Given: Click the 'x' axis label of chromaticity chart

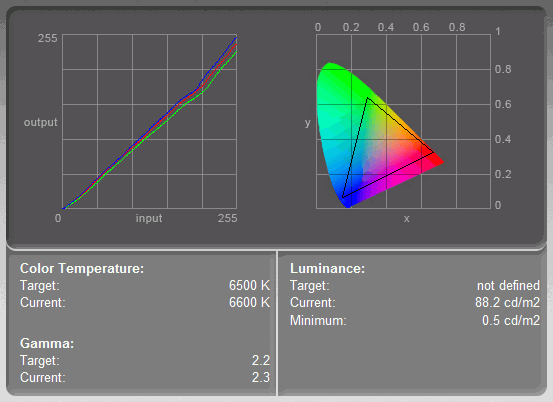Looking at the screenshot, I should tap(407, 219).
